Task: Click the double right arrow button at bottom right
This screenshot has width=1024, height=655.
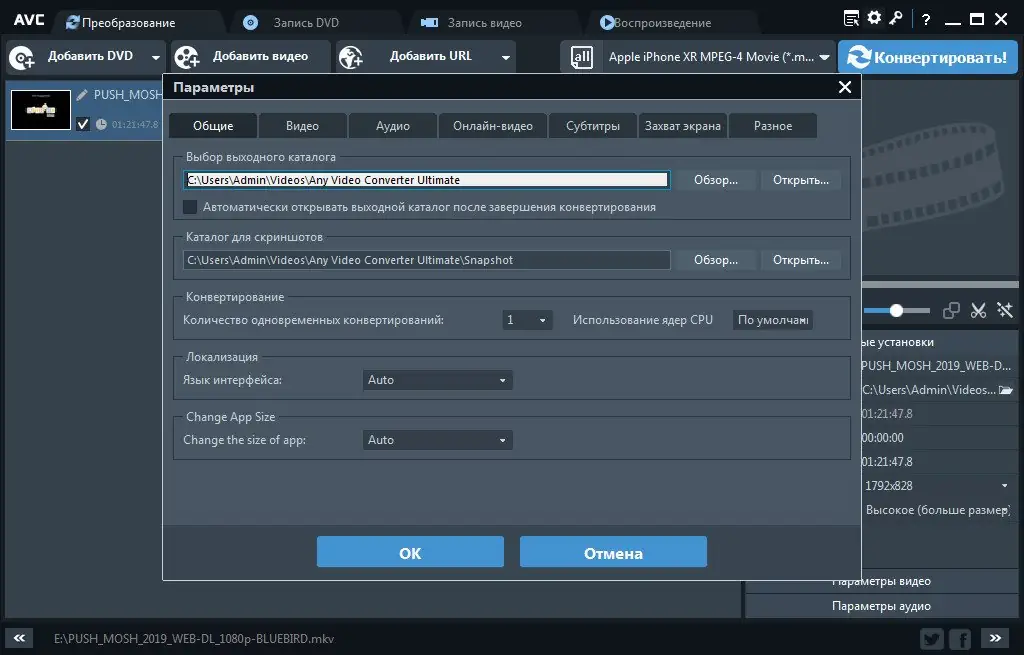Action: coord(995,638)
